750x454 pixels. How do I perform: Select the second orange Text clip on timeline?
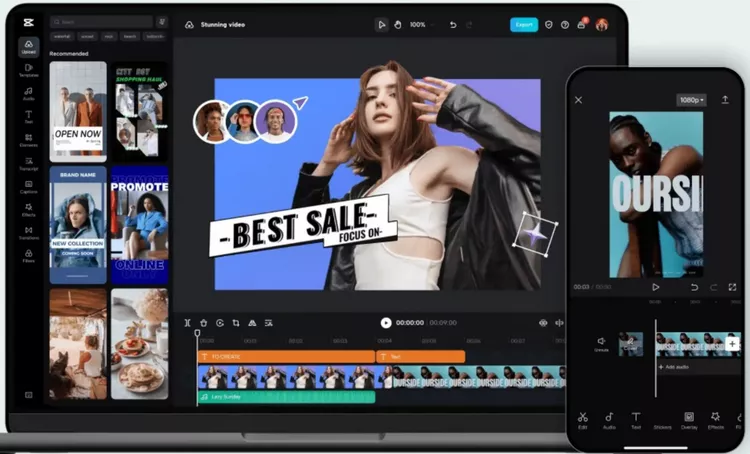420,356
